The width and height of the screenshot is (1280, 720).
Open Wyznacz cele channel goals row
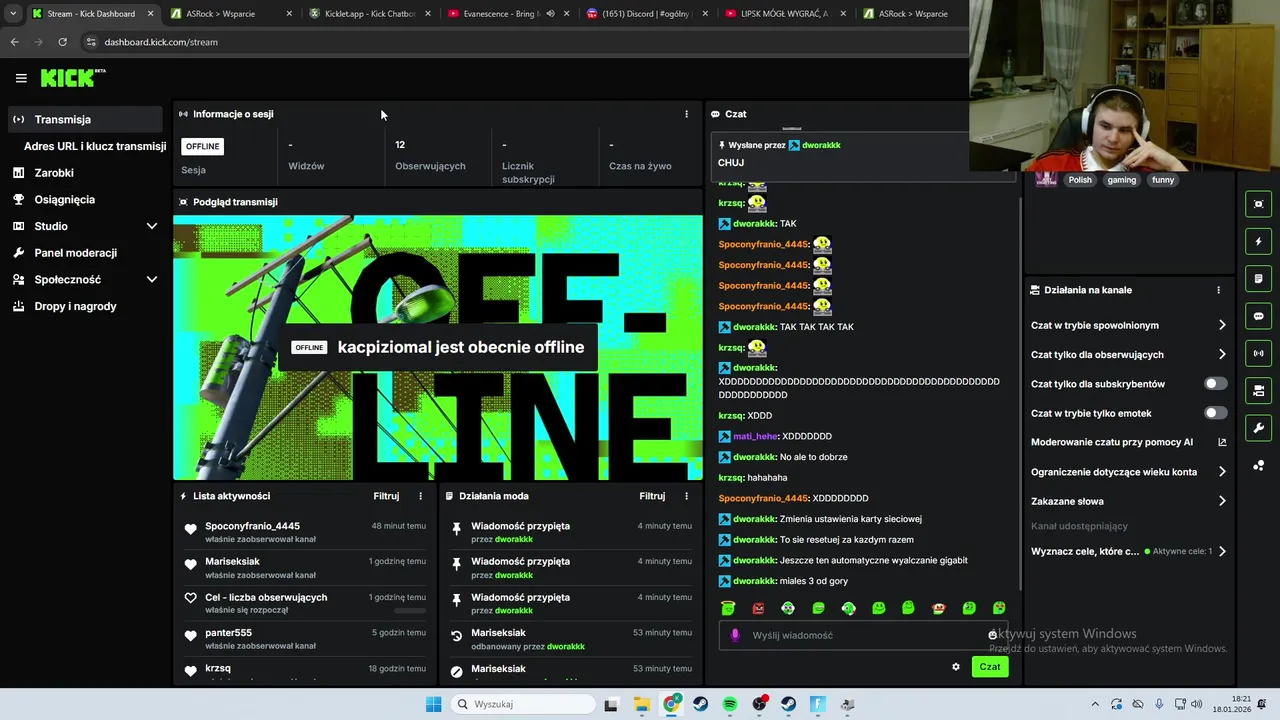click(1128, 551)
